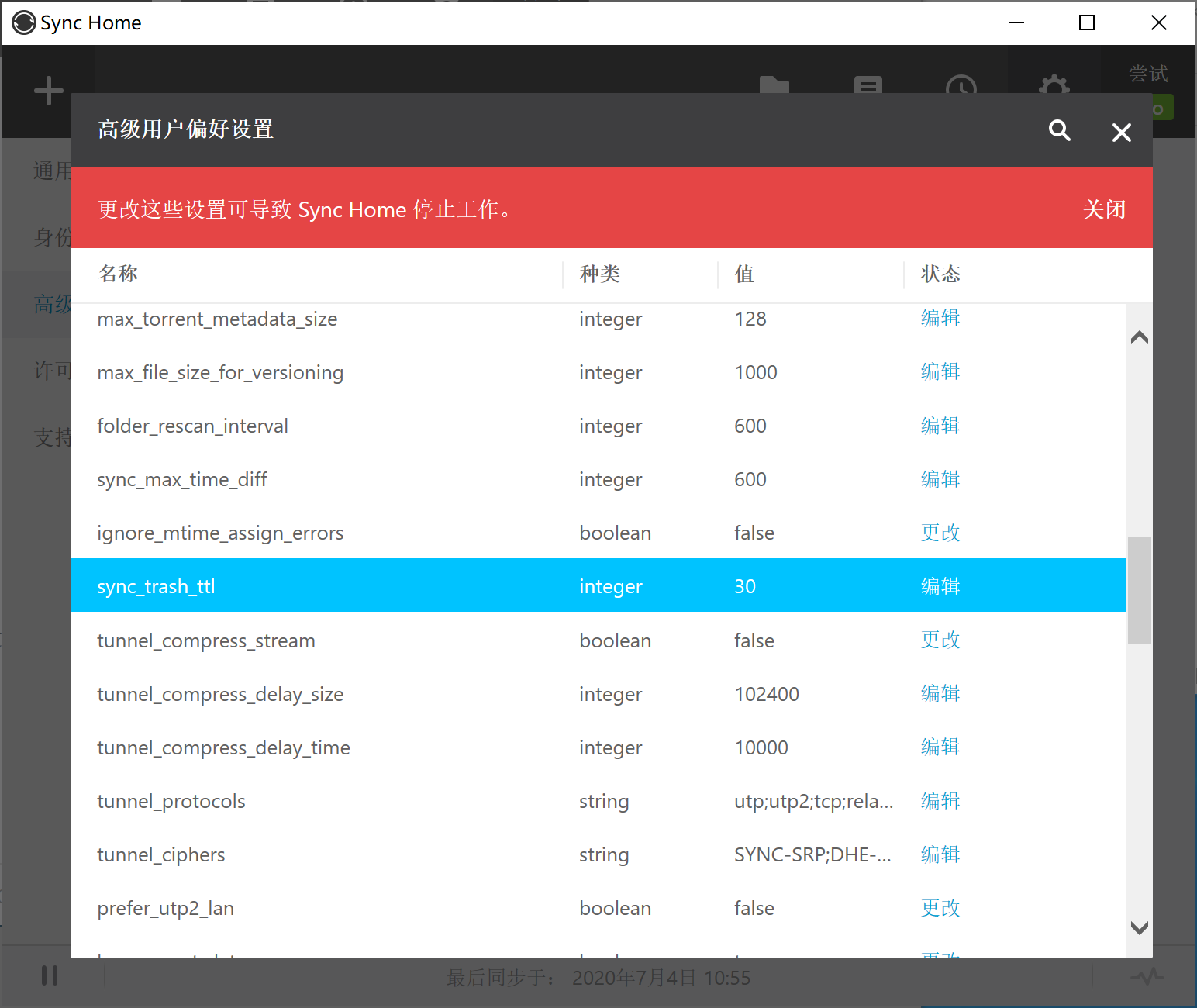Click 编辑 for tunnel_ciphers
The width and height of the screenshot is (1197, 1008).
940,854
